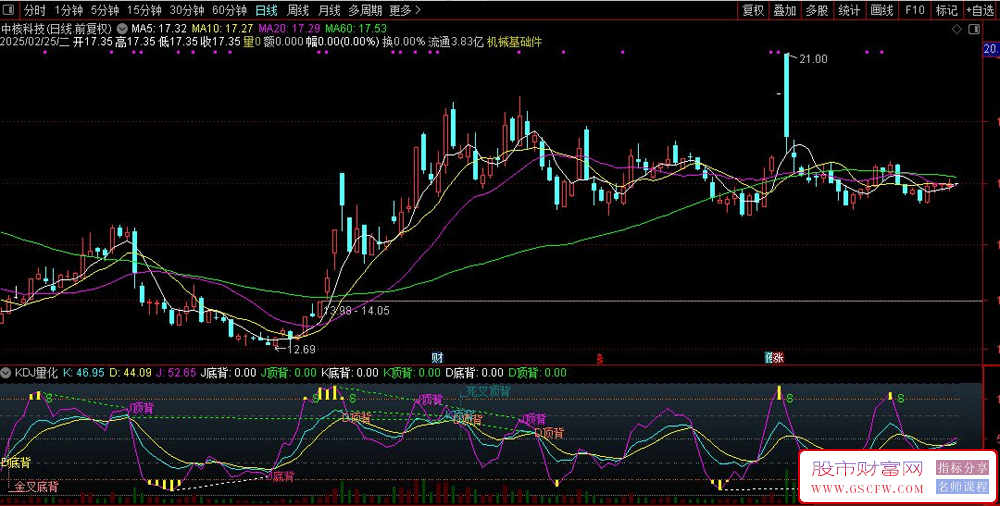This screenshot has height=506, width=1000.
Task: Switch to 周线 weekly chart
Action: 298,10
